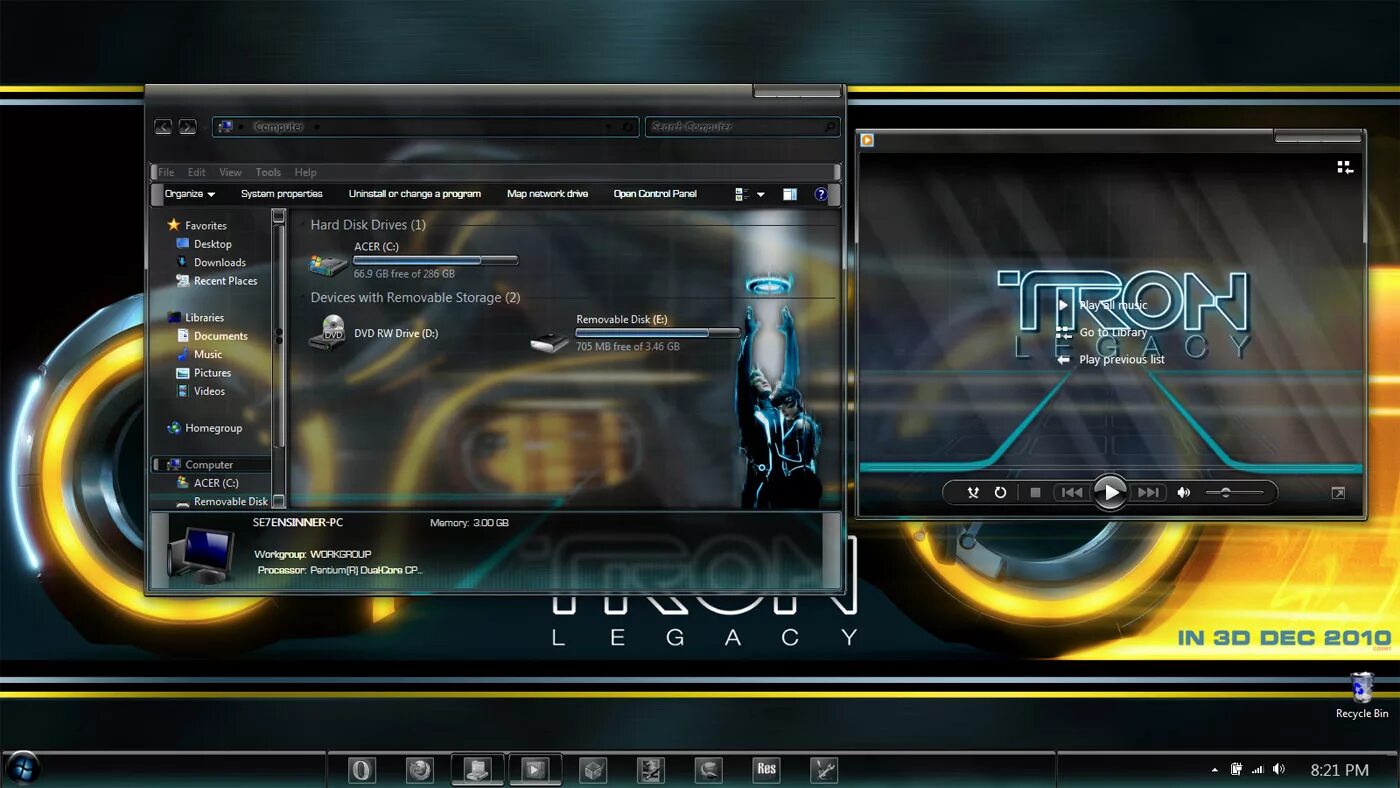The width and height of the screenshot is (1400, 788).
Task: Show hidden tray icons
Action: [1215, 770]
